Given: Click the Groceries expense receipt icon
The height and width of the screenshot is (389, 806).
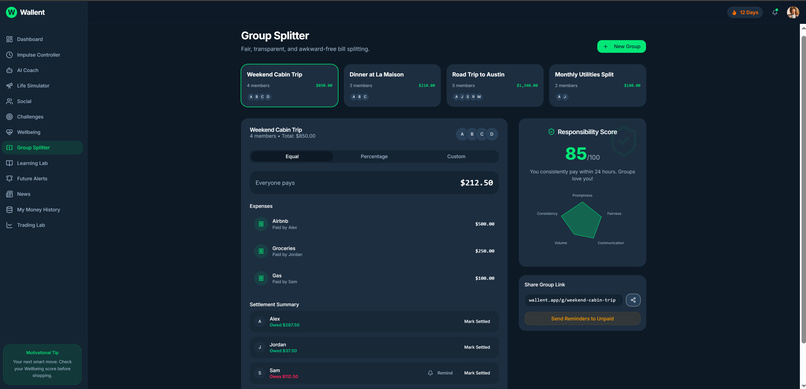Looking at the screenshot, I should click(261, 251).
